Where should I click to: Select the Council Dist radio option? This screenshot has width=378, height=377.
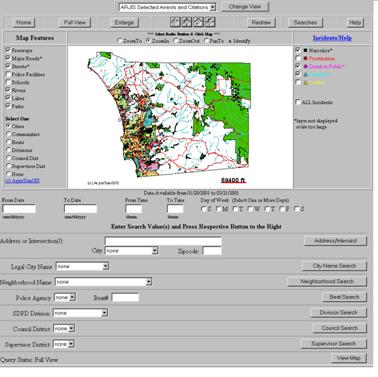pyautogui.click(x=8, y=158)
